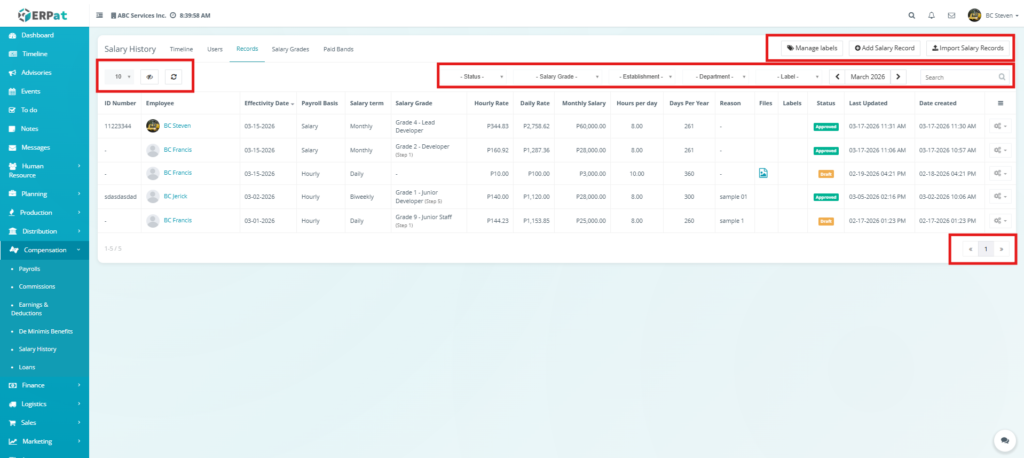Open the table column list menu icon

click(1000, 103)
